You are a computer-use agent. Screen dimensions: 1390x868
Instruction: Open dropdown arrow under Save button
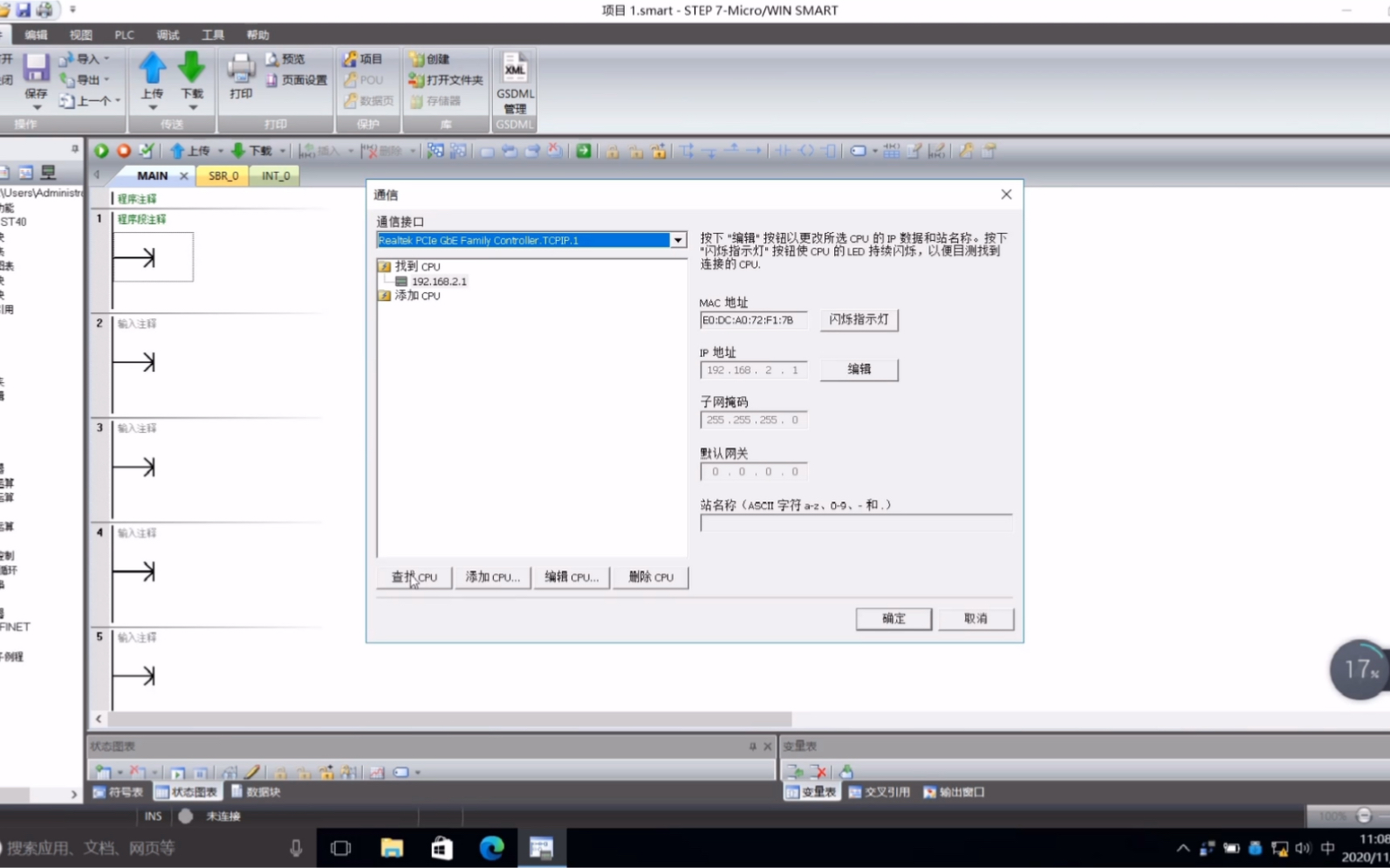[36, 107]
